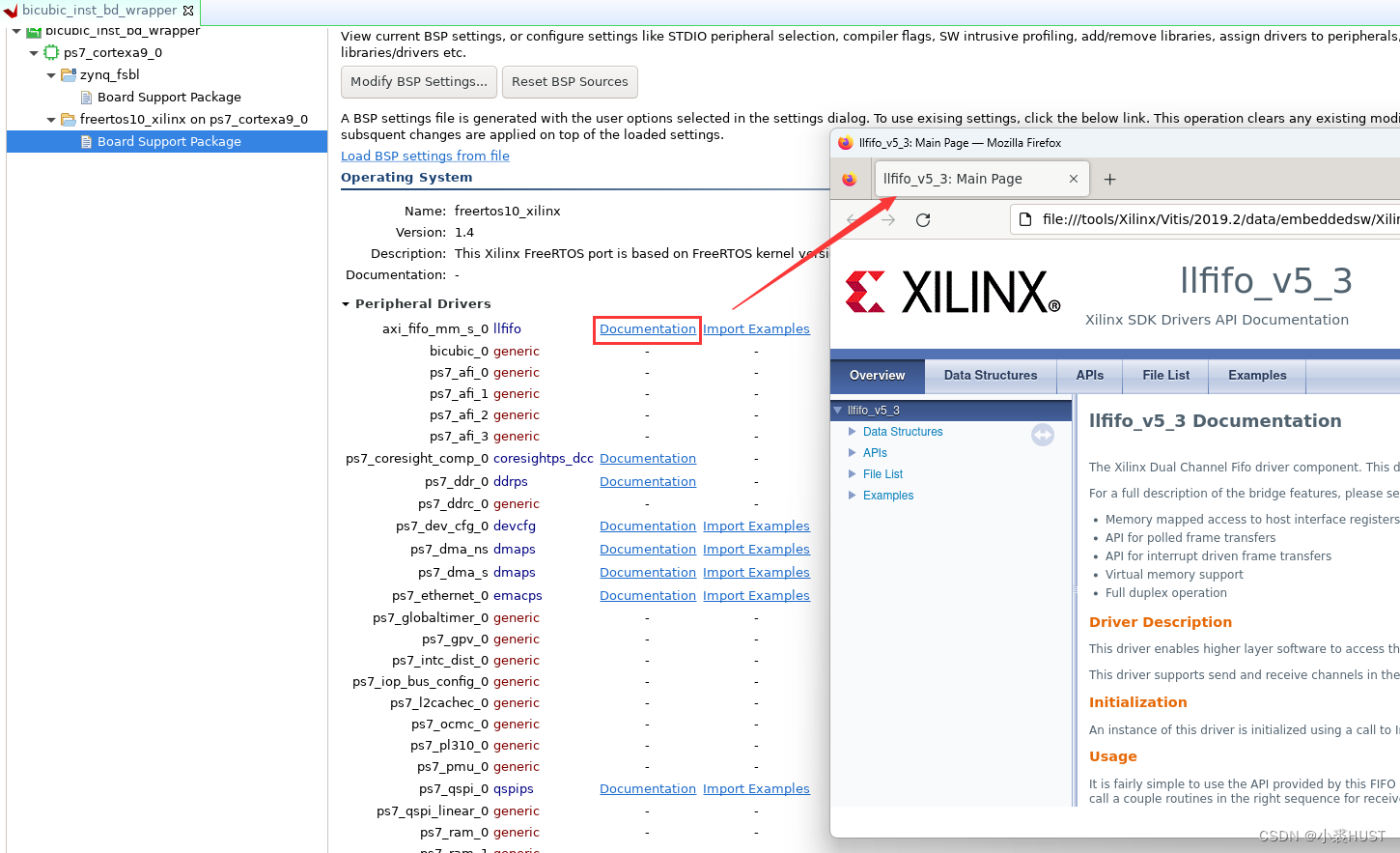Click Data Structures link in doc sidebar

point(903,432)
